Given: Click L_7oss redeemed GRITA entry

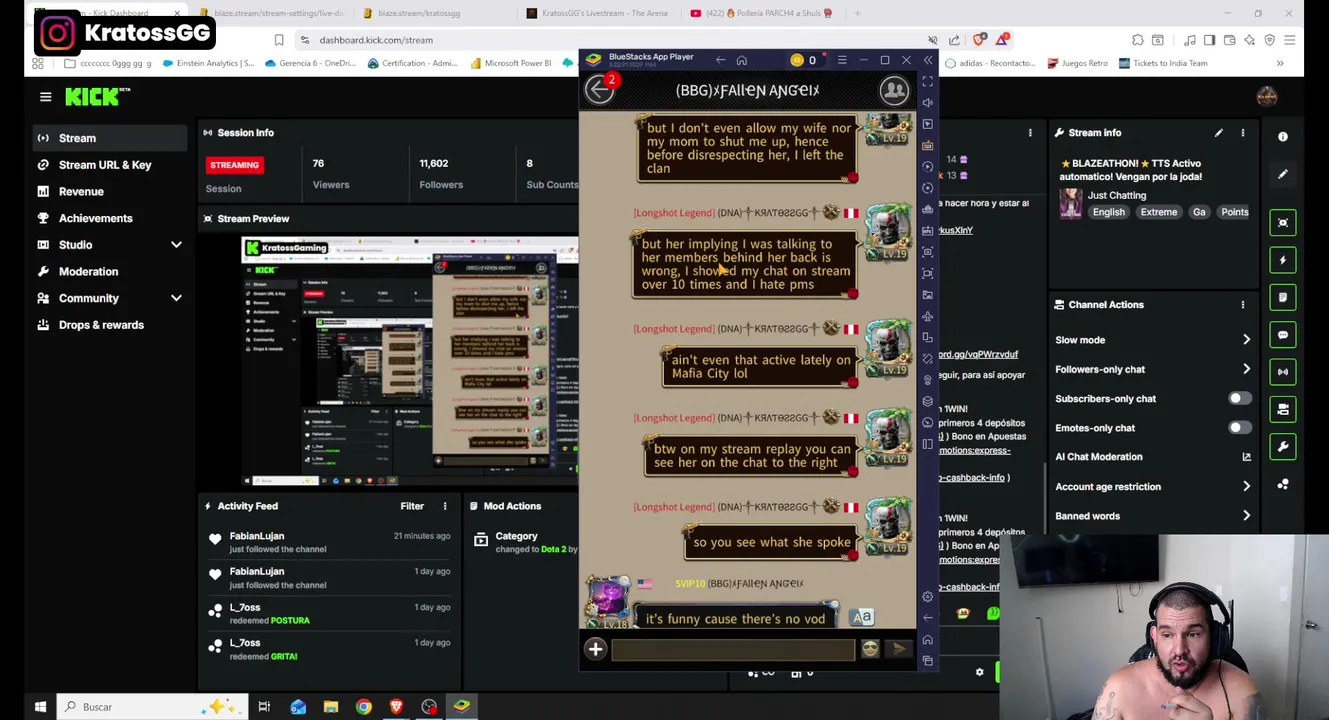Looking at the screenshot, I should (x=329, y=649).
